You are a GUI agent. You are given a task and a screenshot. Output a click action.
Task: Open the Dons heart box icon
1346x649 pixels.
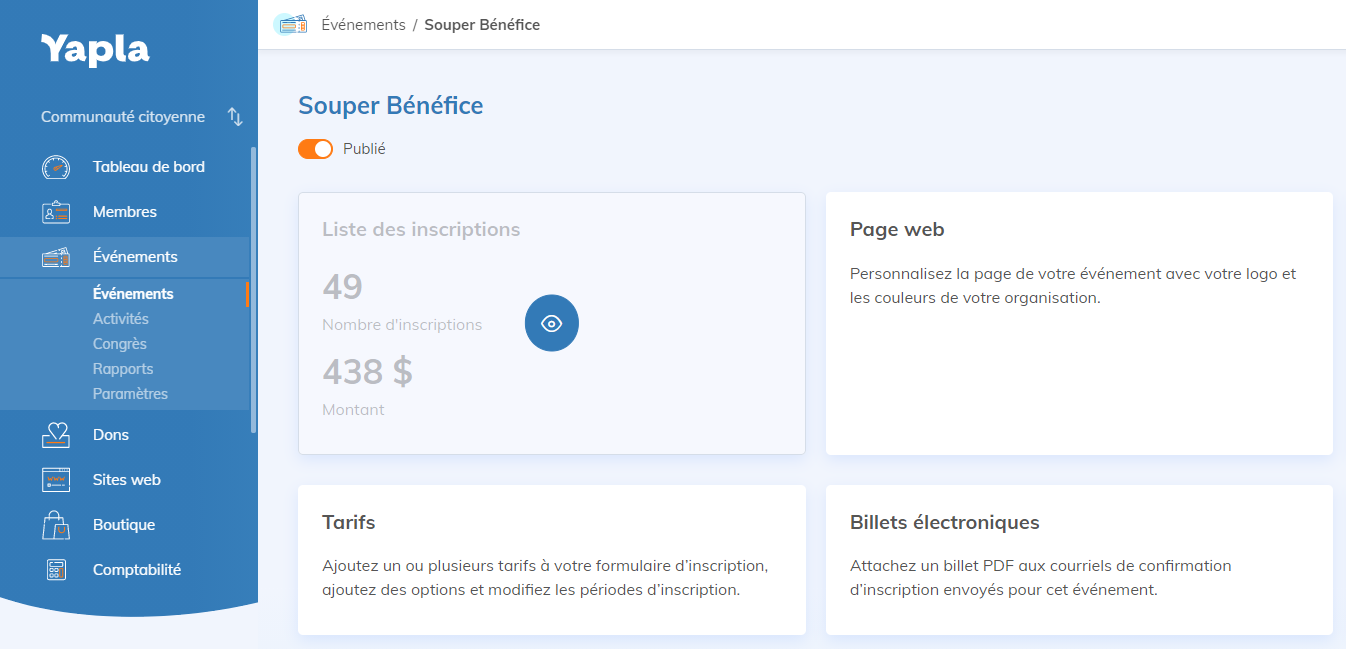pos(56,435)
